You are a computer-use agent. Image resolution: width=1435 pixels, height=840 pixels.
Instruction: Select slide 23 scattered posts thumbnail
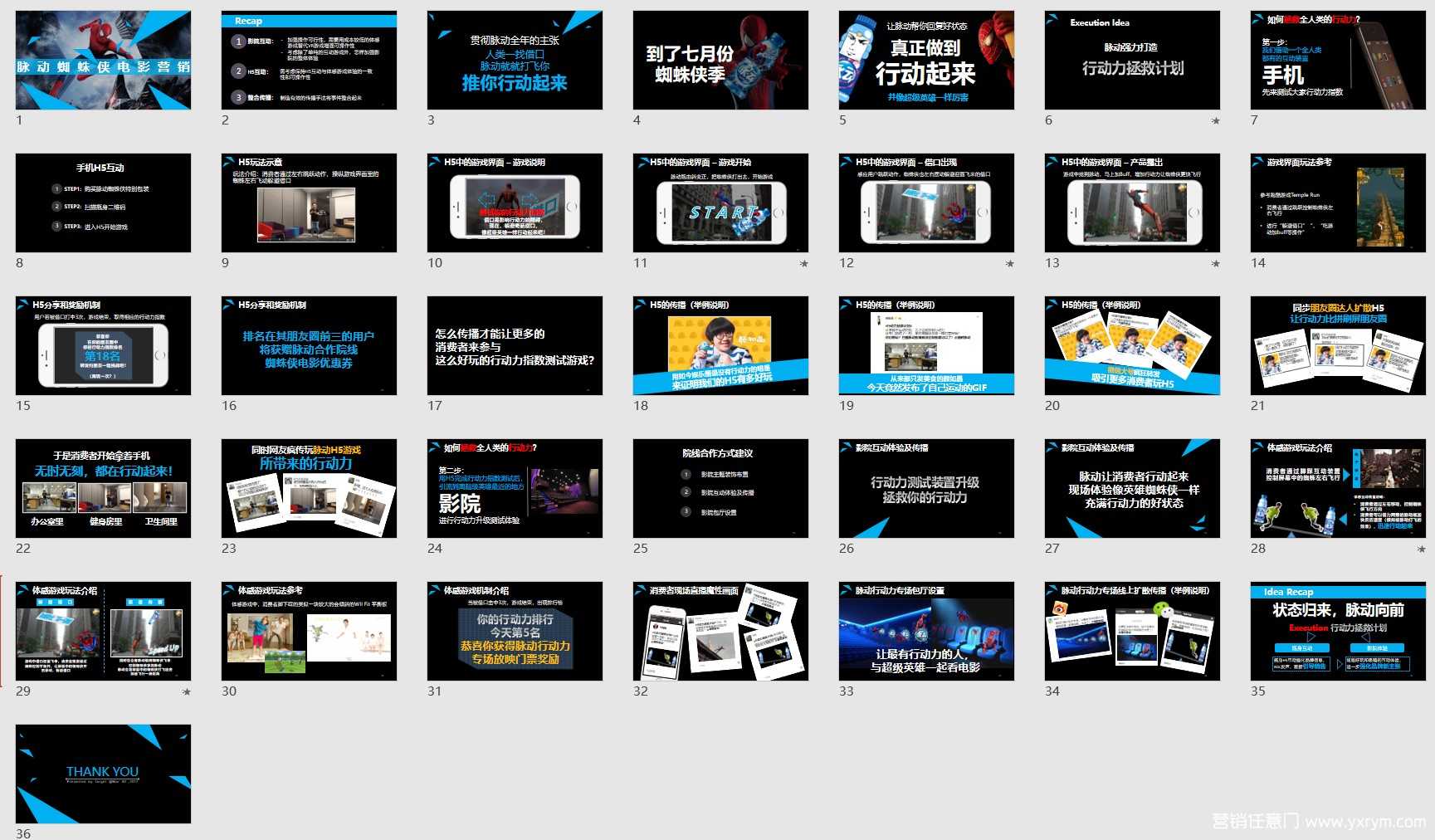309,488
